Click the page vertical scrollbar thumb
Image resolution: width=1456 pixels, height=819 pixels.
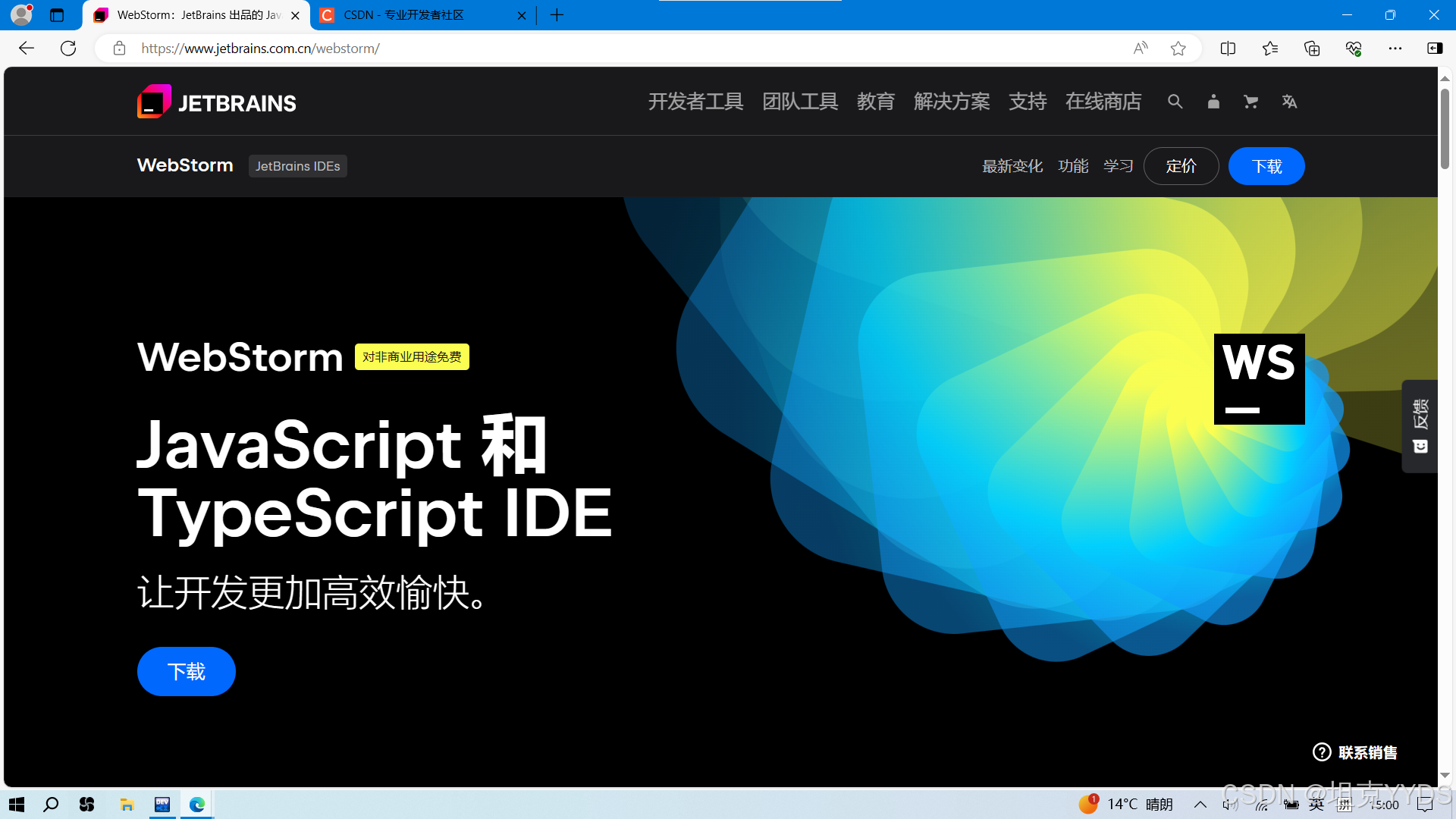tap(1445, 129)
